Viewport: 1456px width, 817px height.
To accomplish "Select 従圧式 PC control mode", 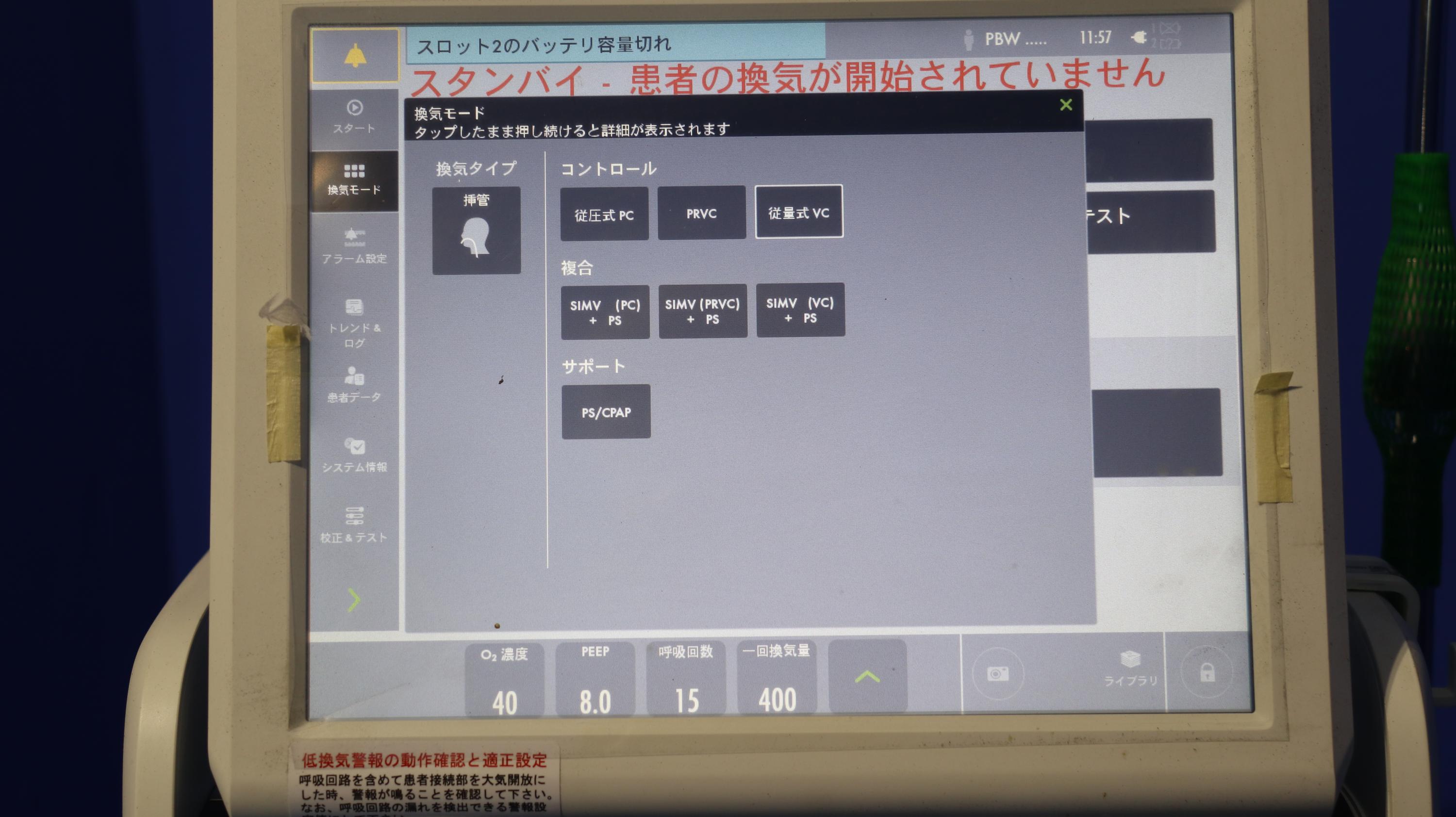I will point(604,214).
